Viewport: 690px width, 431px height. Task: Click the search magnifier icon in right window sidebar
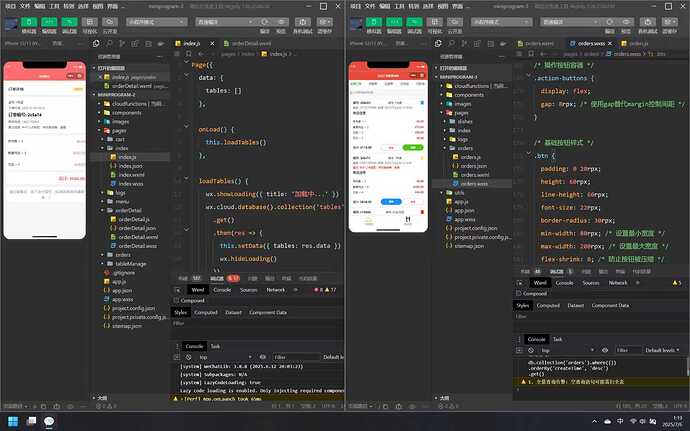[451, 44]
